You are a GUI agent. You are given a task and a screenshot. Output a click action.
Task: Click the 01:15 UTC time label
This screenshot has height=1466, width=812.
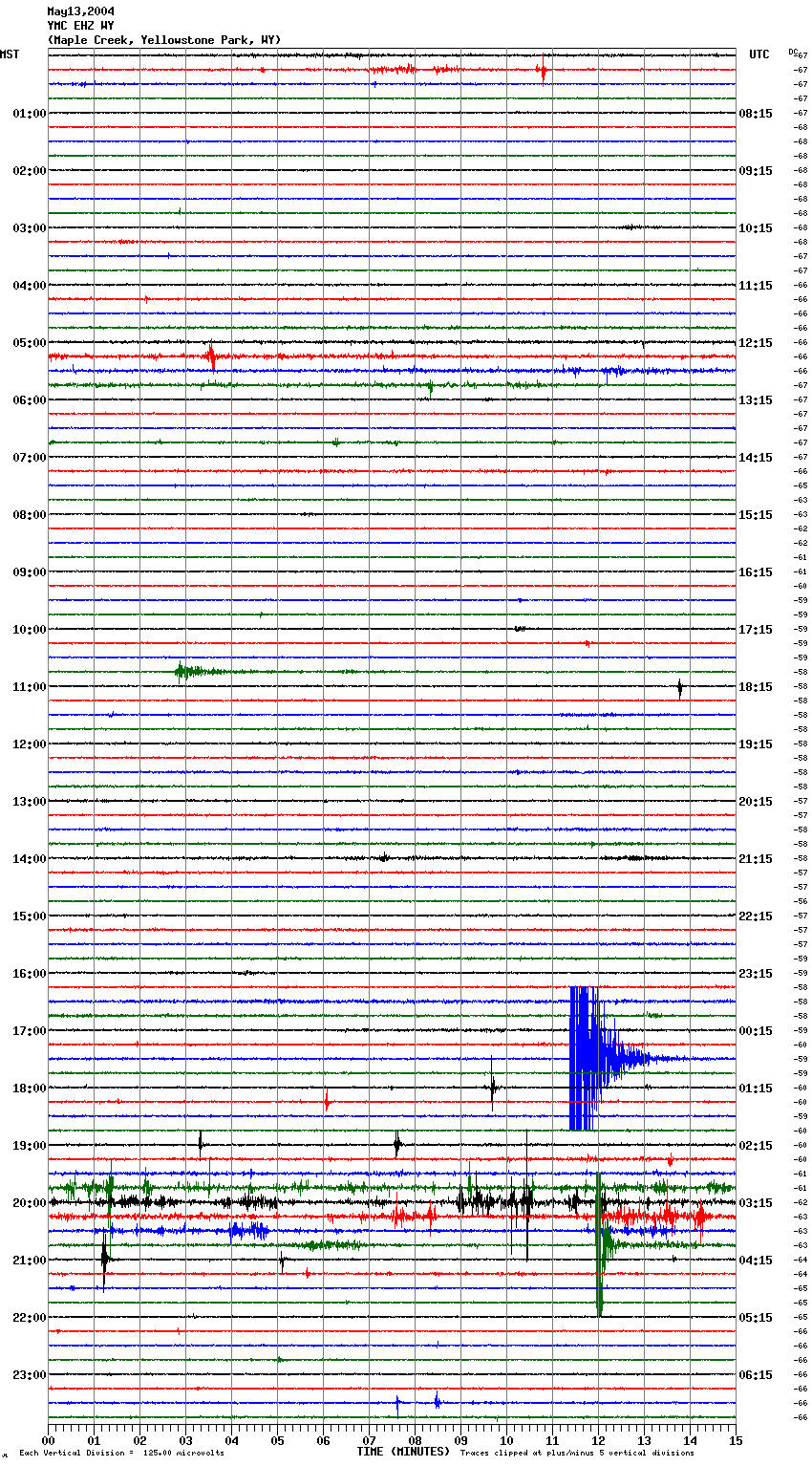[756, 1089]
